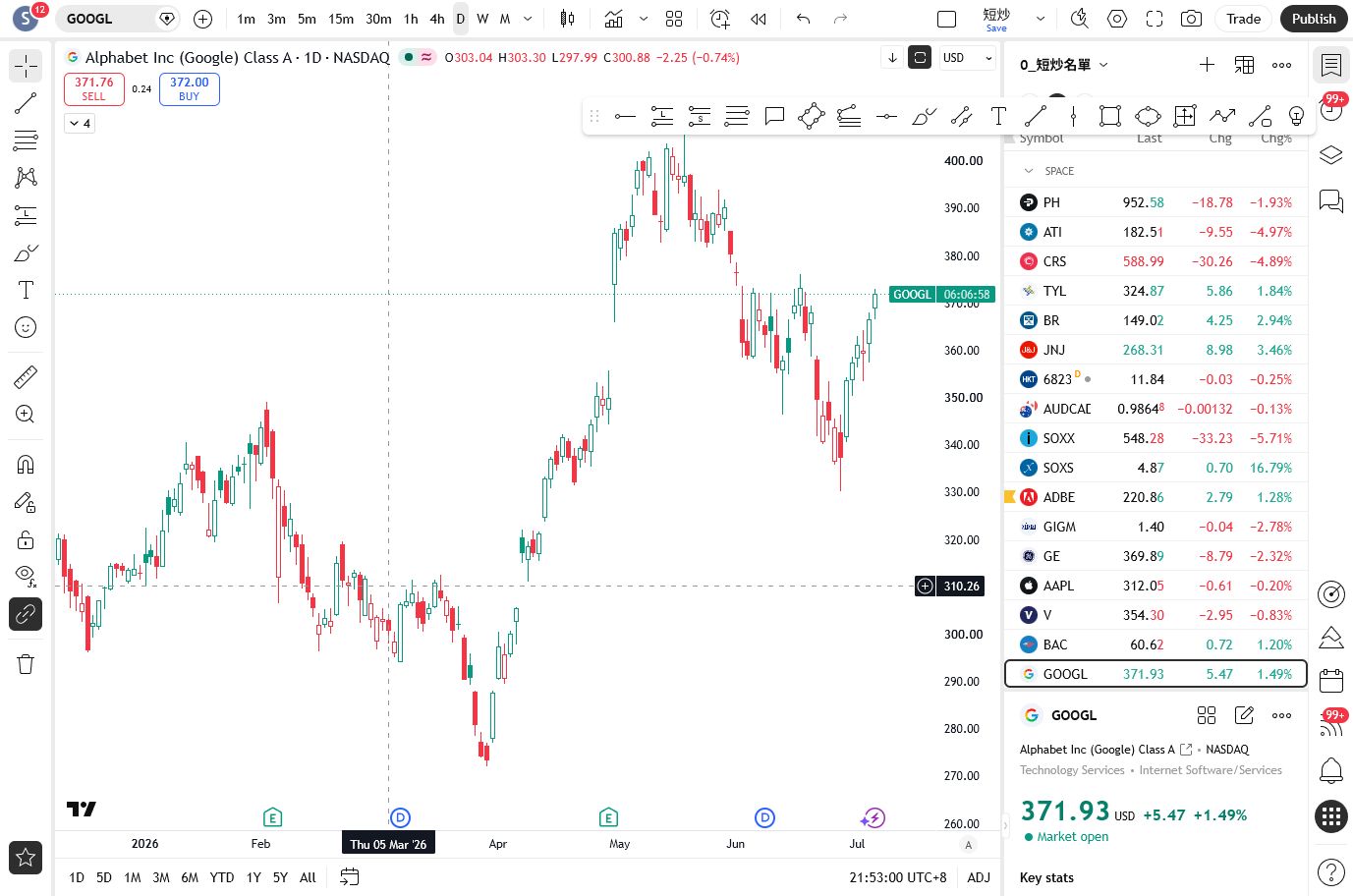Expand the timeframe list dropdown

(528, 19)
